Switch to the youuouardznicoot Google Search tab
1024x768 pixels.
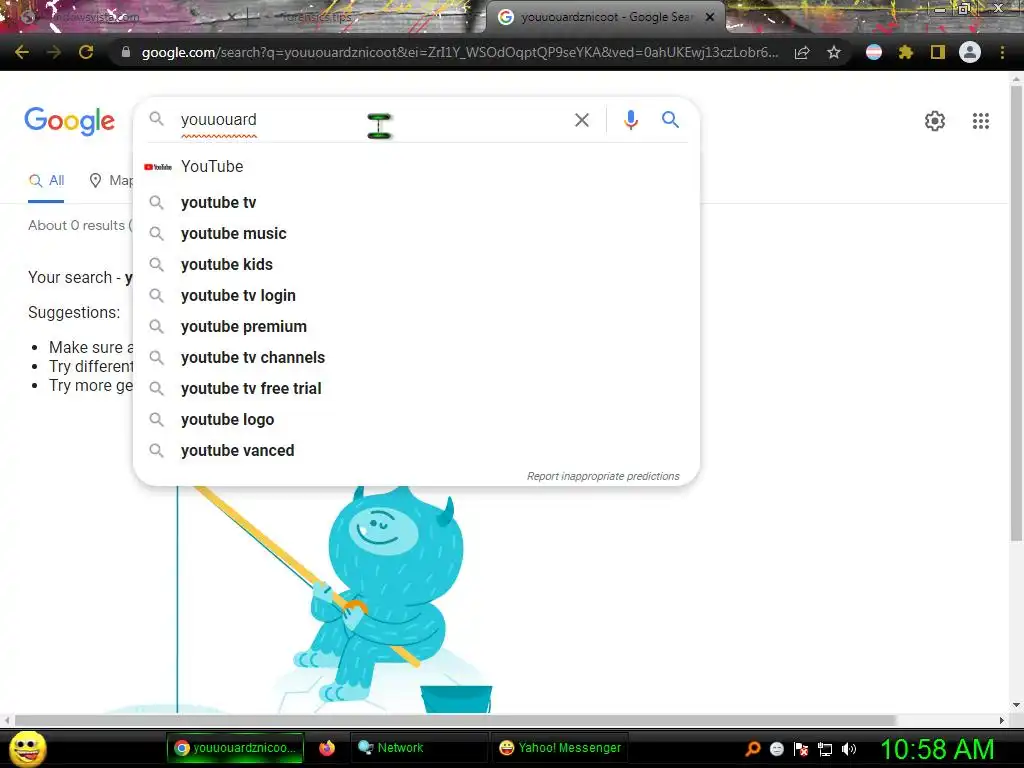(x=606, y=17)
